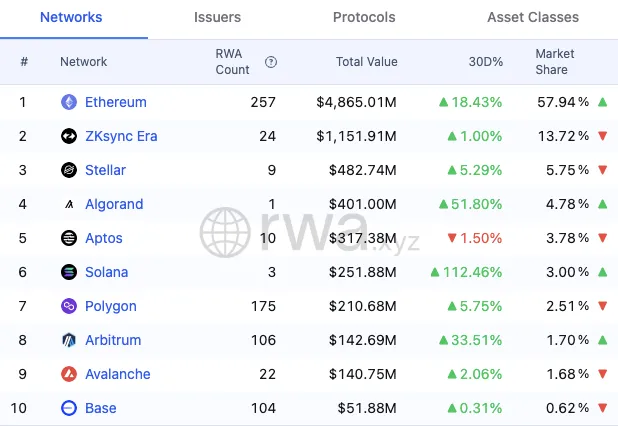
Task: Click the Algorand logo icon
Action: coord(69,204)
